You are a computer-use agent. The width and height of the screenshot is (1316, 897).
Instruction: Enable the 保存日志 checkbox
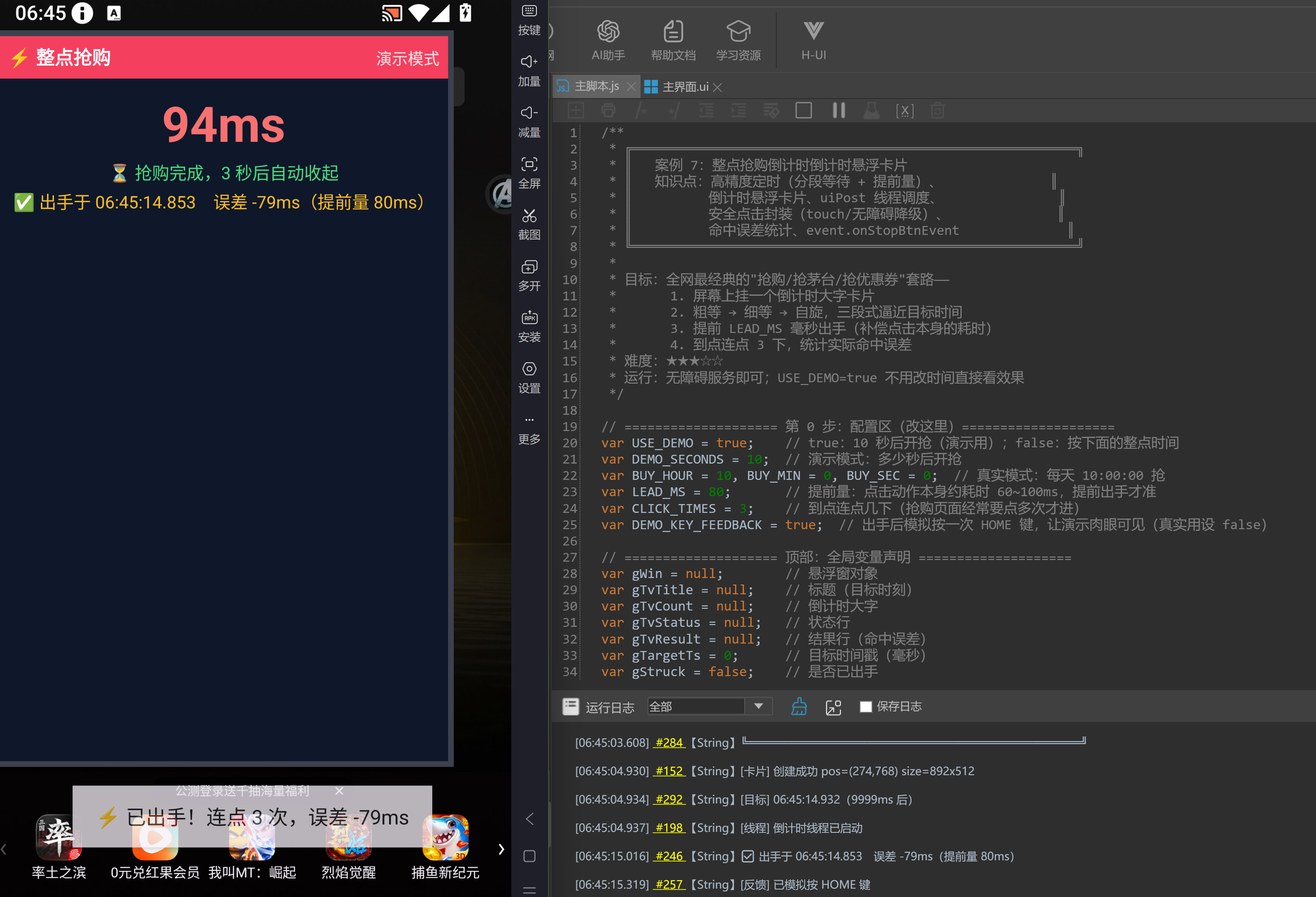point(865,706)
